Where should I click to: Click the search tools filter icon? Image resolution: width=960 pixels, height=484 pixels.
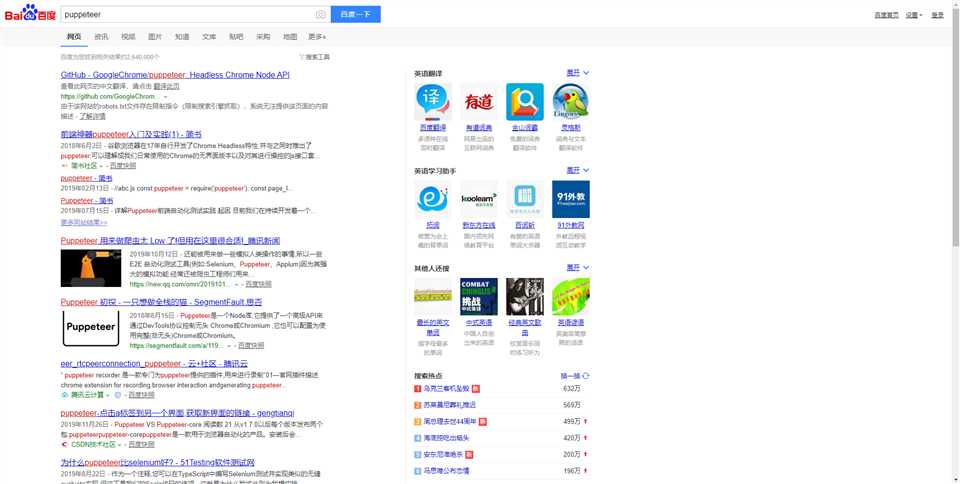tap(302, 57)
